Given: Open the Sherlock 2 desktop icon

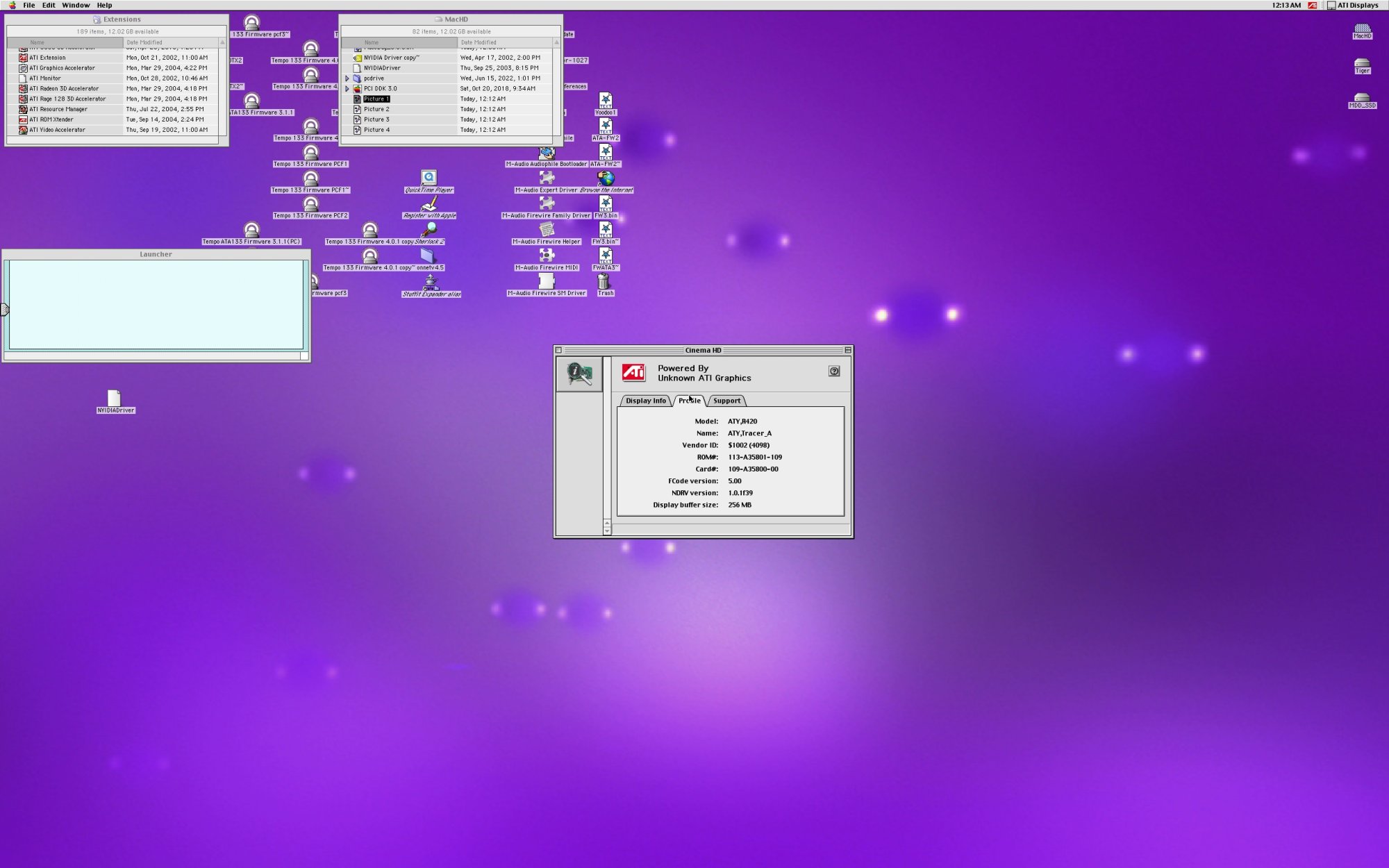Looking at the screenshot, I should click(430, 230).
